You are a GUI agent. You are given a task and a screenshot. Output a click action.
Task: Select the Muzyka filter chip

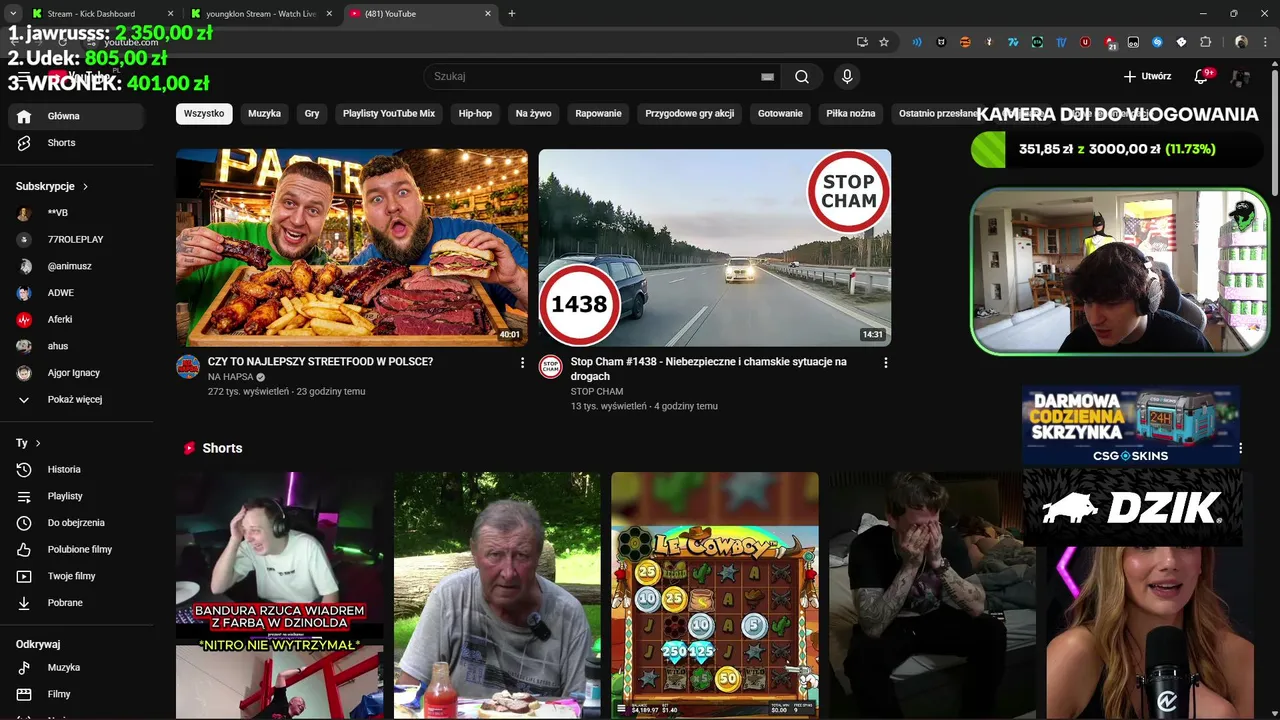click(x=264, y=114)
